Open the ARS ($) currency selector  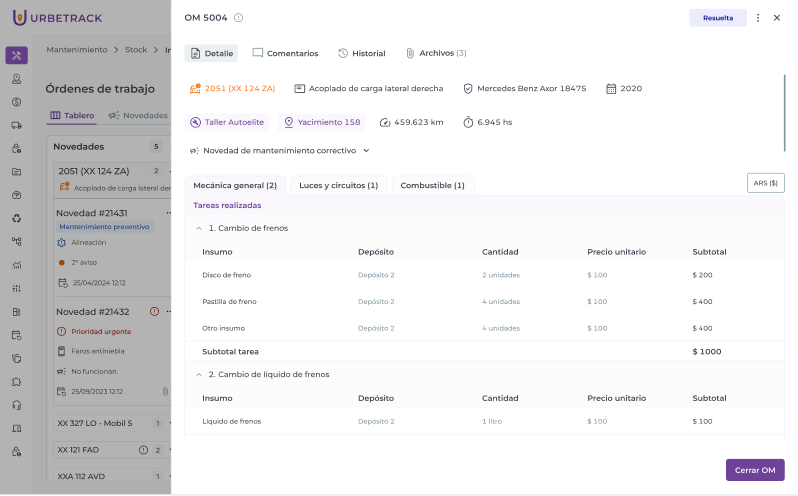[765, 183]
